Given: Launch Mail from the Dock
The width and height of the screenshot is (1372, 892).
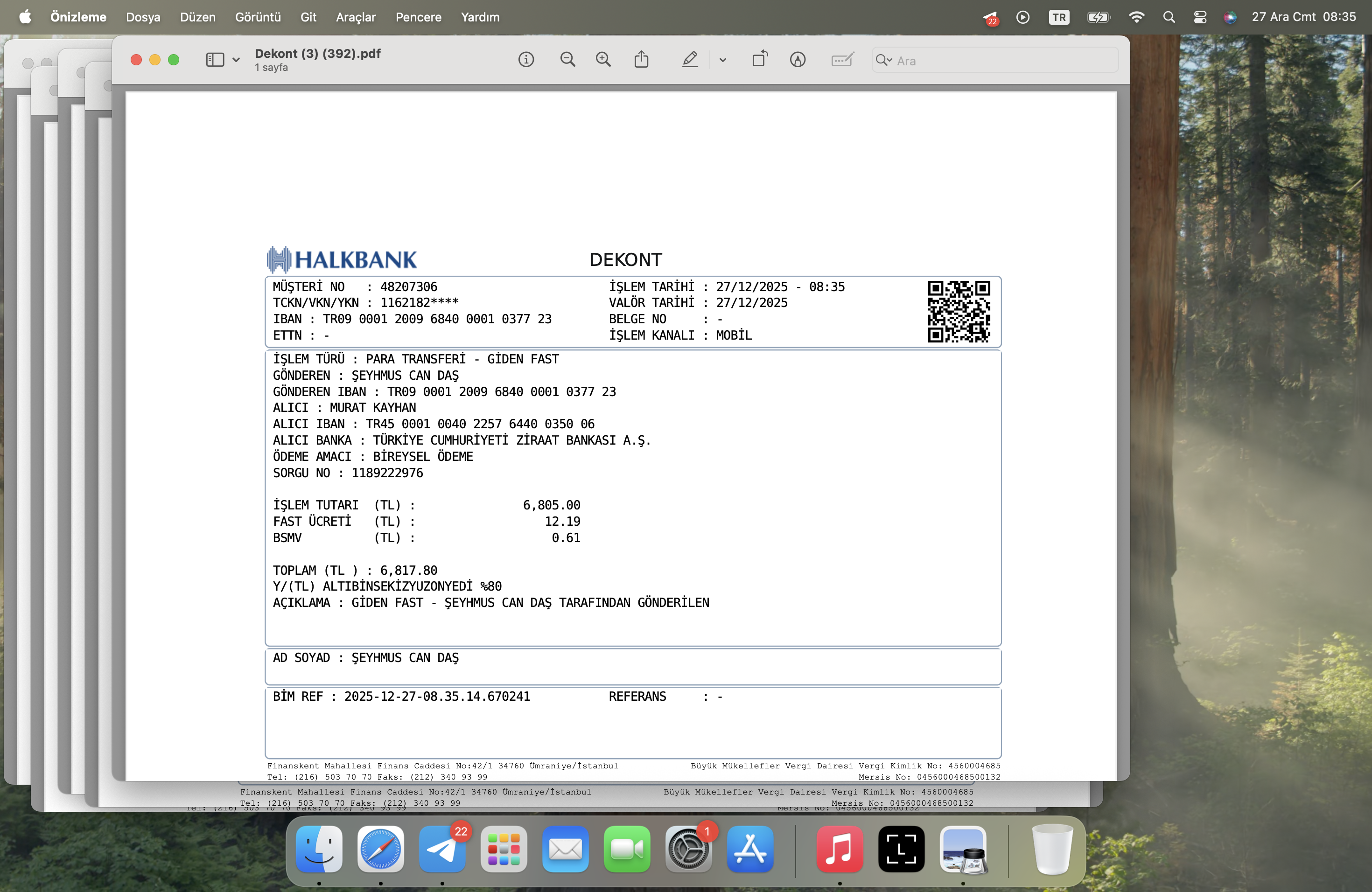Looking at the screenshot, I should [566, 849].
